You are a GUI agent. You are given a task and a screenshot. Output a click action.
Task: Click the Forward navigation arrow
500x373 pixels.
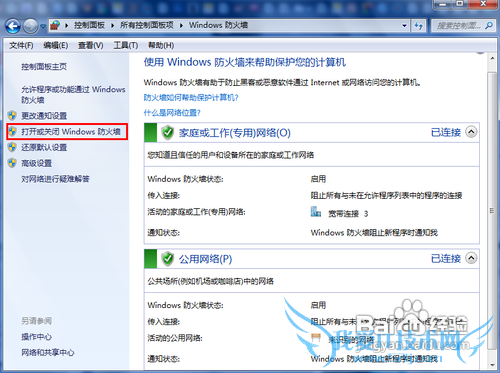coord(31,26)
